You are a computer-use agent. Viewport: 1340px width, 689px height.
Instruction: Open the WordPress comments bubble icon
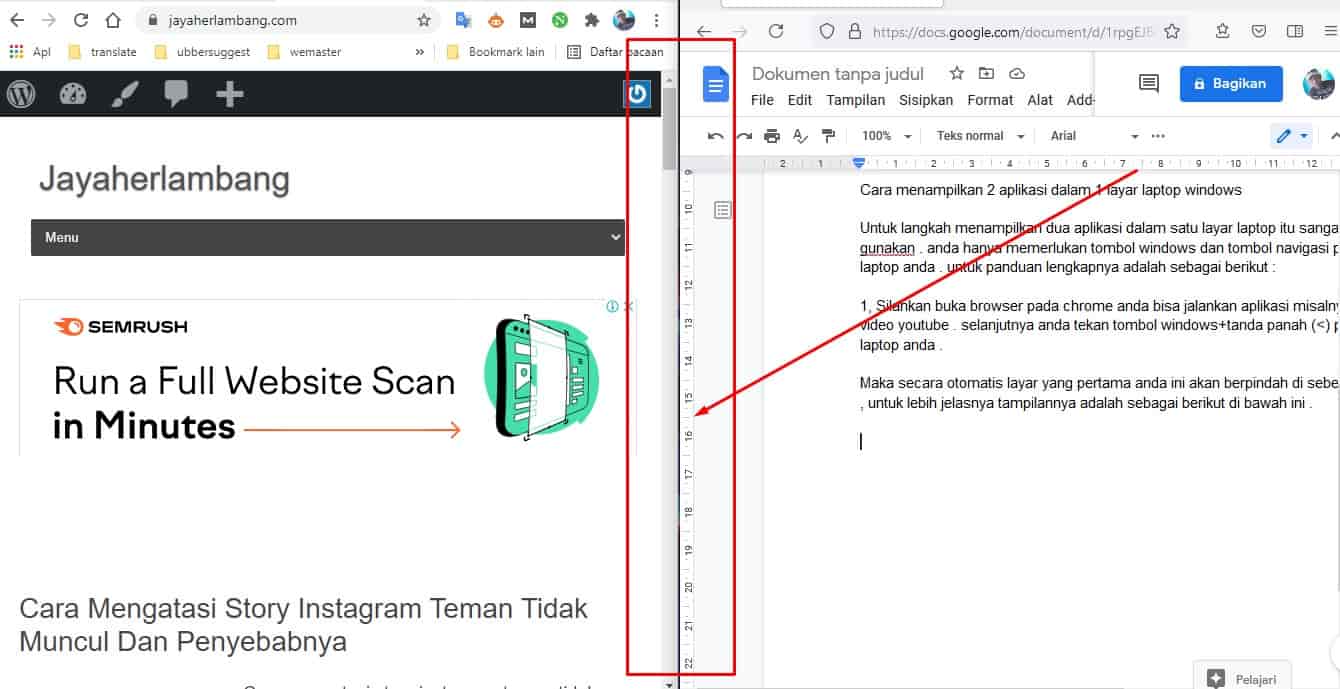pyautogui.click(x=177, y=94)
